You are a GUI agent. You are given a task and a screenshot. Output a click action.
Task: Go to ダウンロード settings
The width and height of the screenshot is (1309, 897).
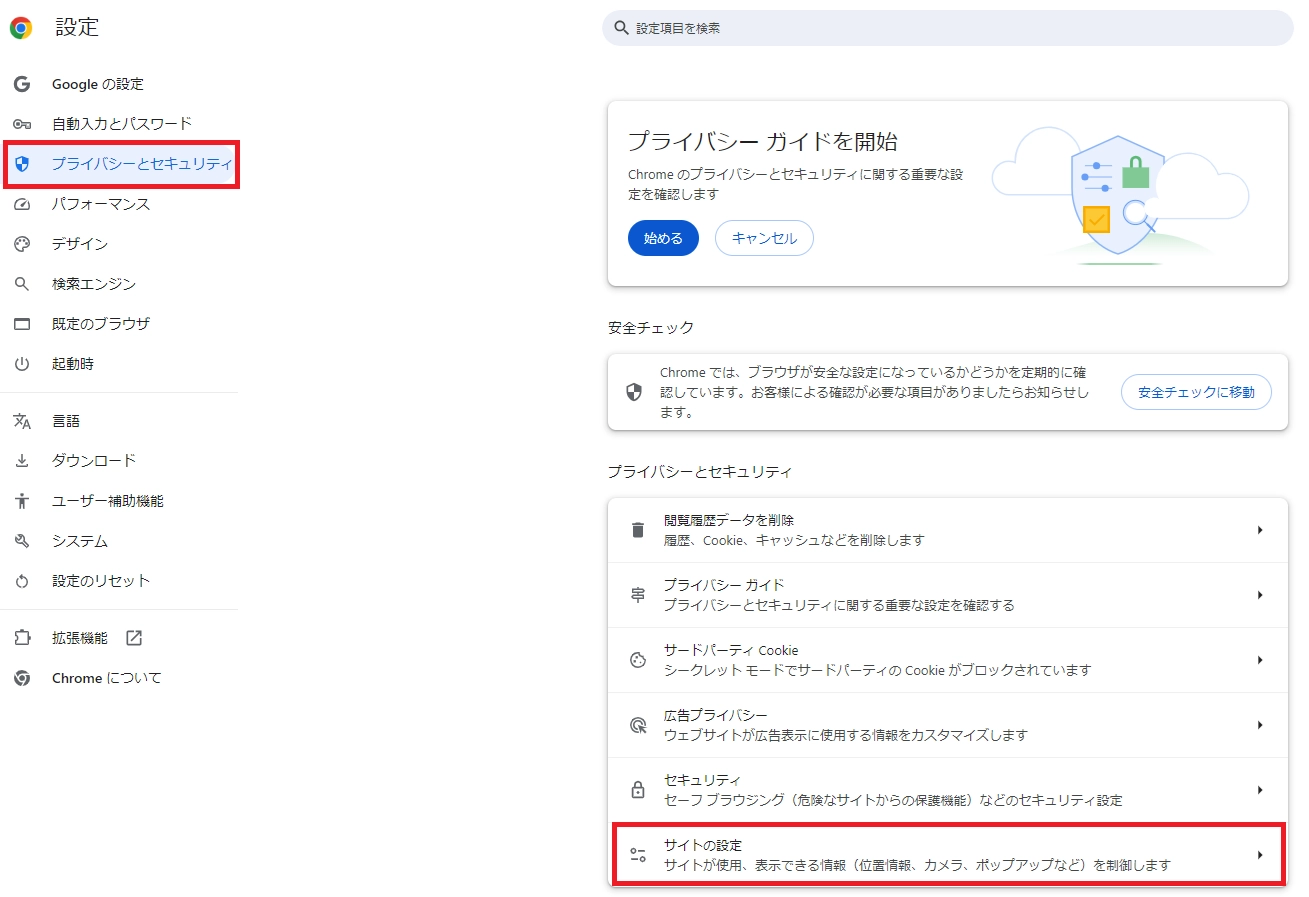(94, 461)
